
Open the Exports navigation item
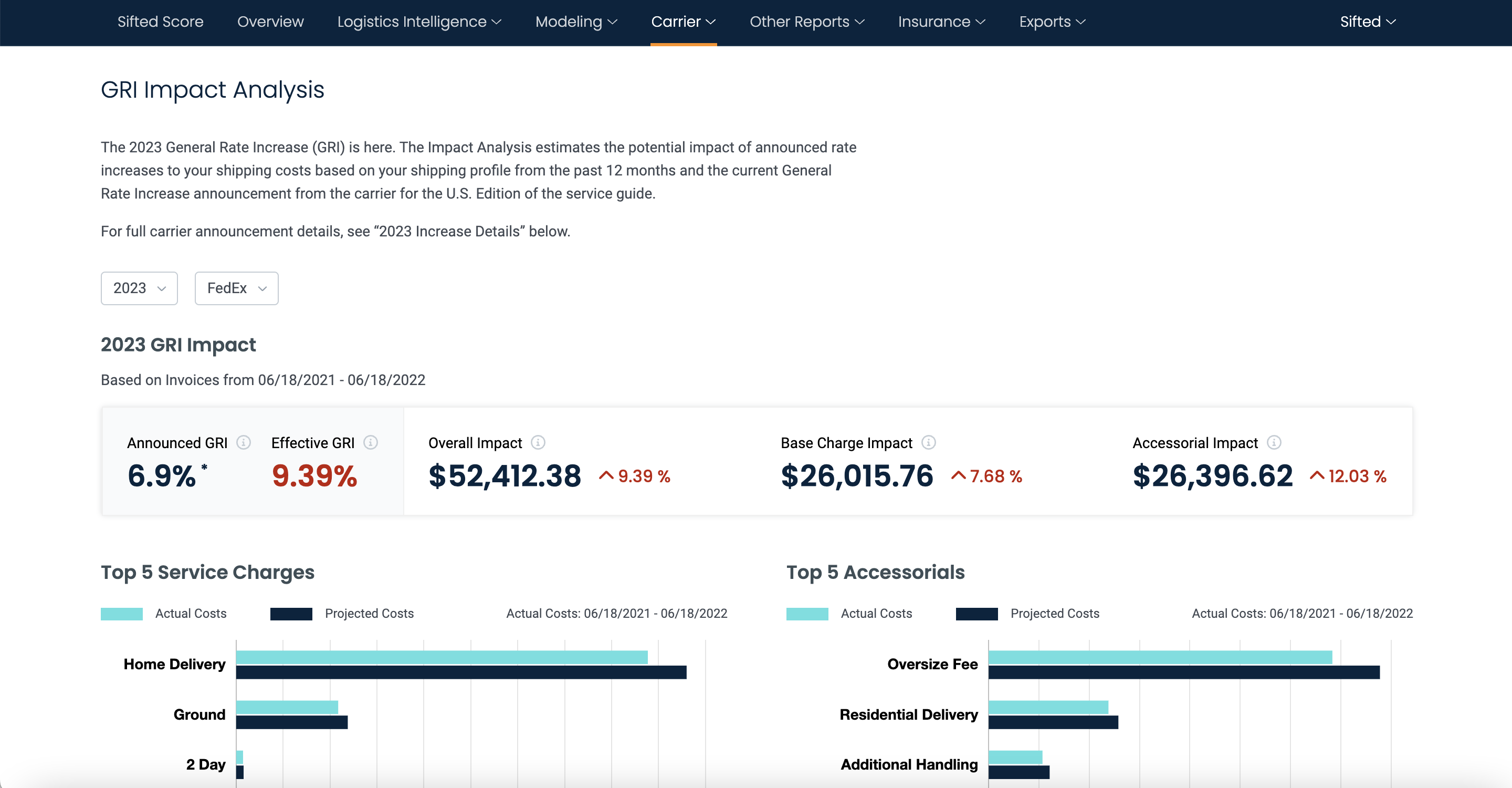(x=1051, y=22)
